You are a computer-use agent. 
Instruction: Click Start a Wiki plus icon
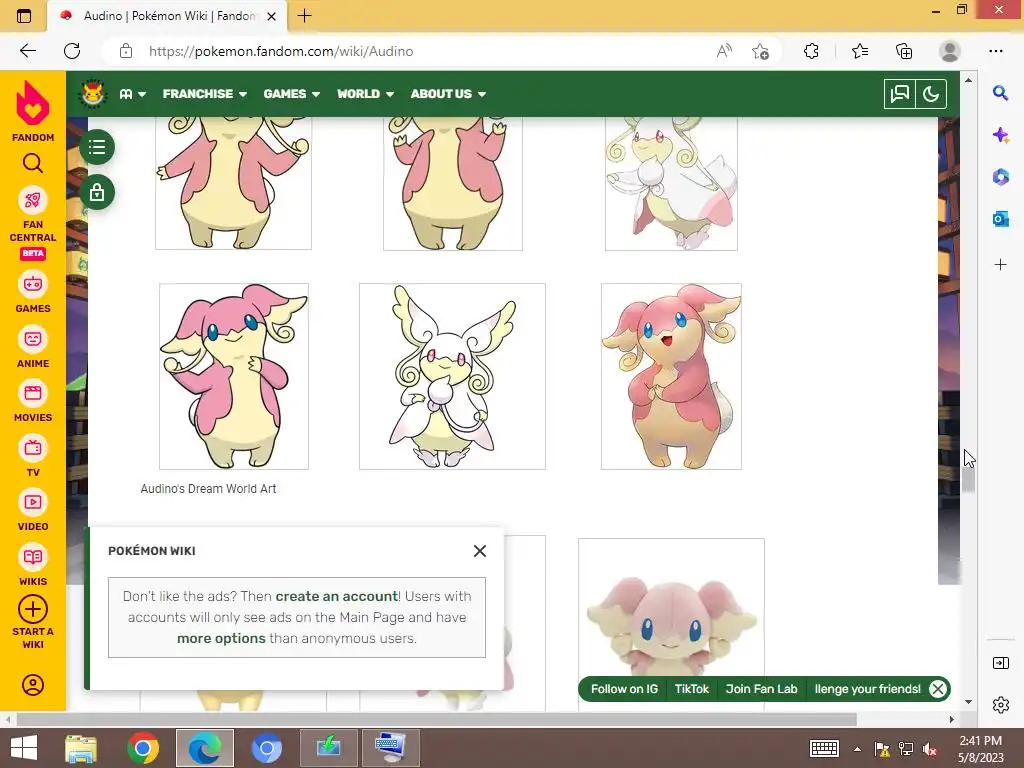point(33,609)
